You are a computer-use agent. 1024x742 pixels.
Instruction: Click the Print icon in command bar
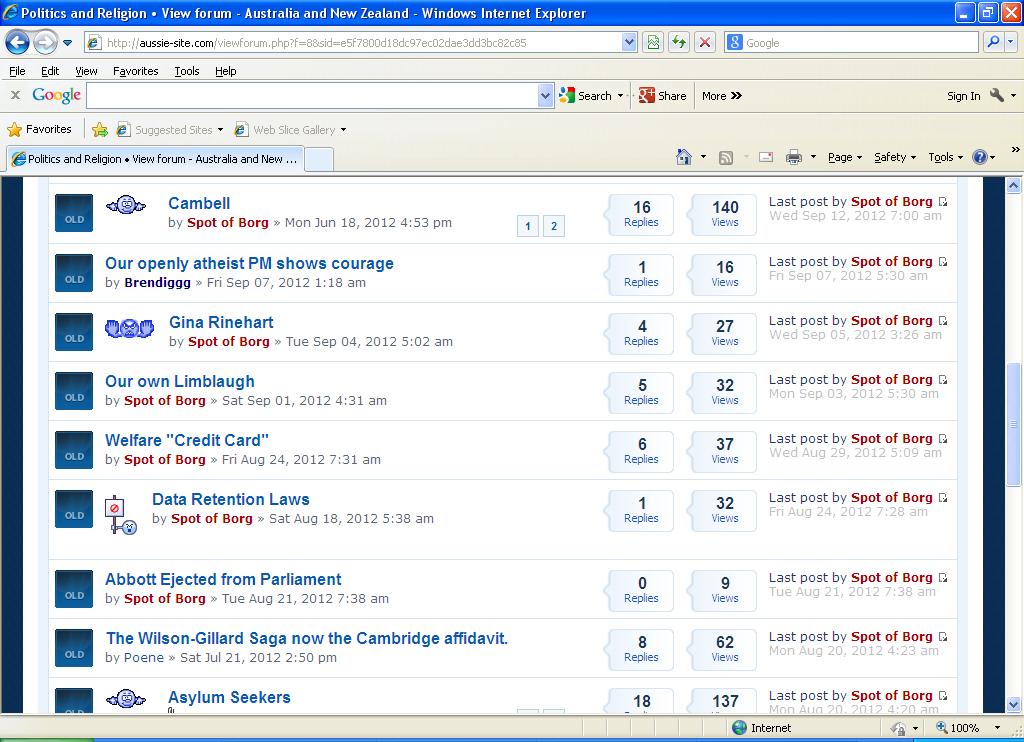(x=794, y=157)
